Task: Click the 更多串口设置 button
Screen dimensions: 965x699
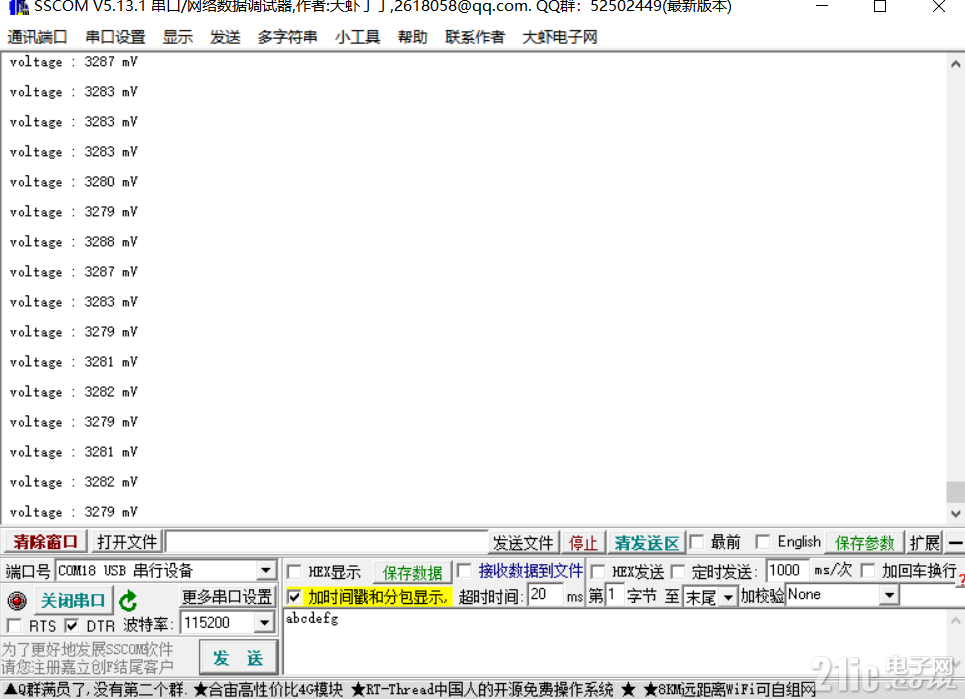Action: (x=226, y=596)
